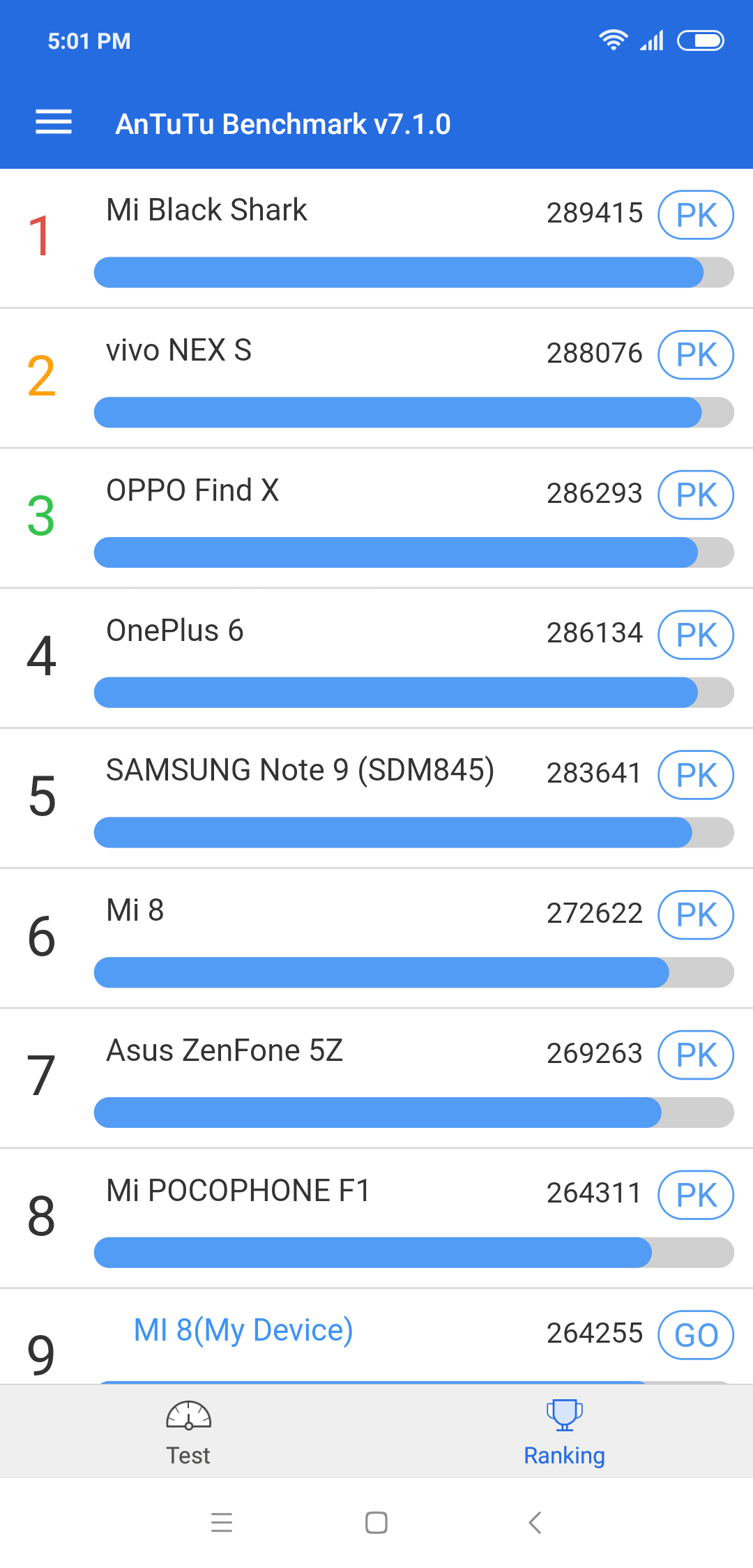This screenshot has height=1568, width=753.
Task: Tap the battery status icon
Action: (x=701, y=41)
